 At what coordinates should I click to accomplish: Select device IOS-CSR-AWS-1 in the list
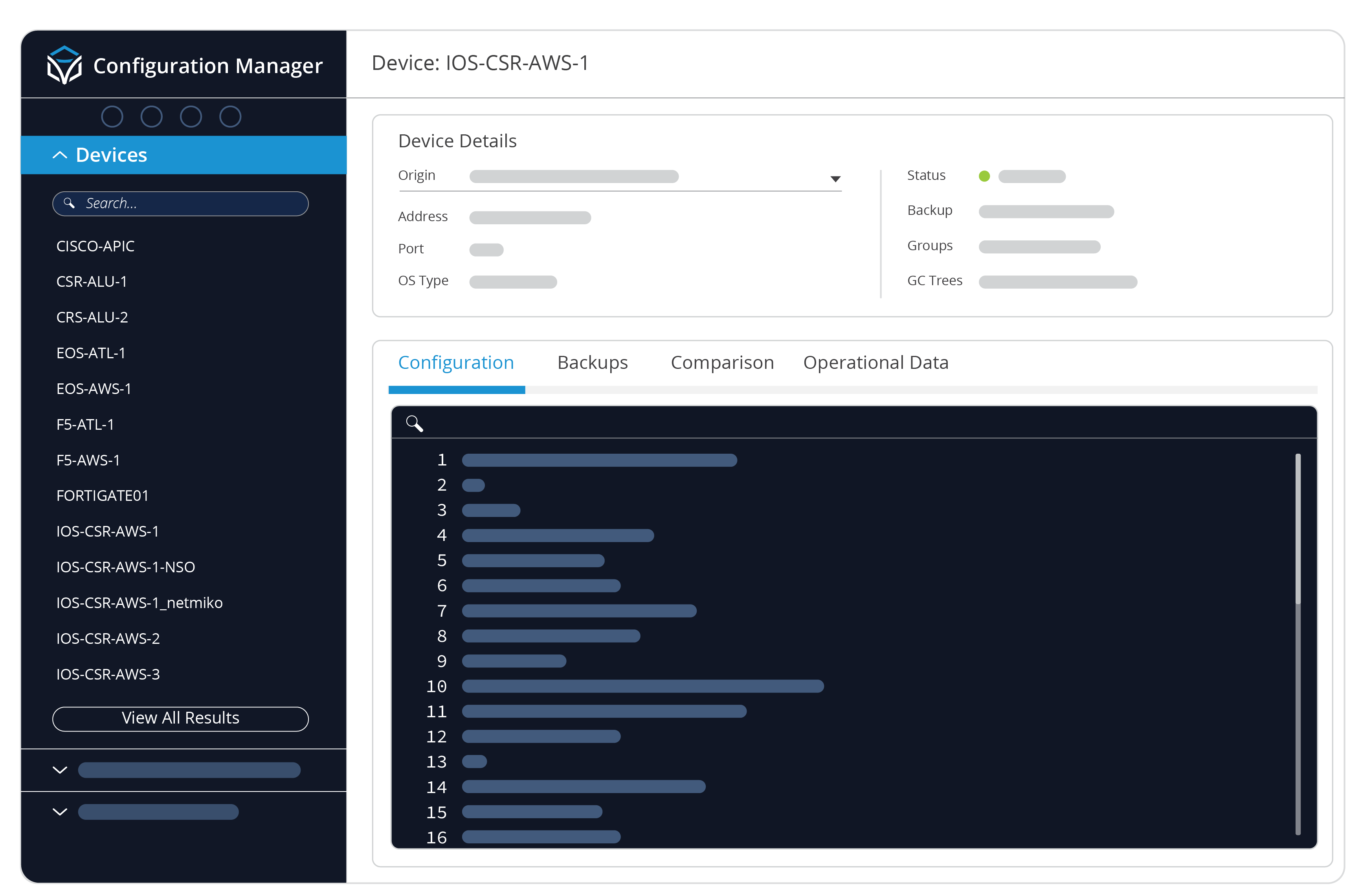pyautogui.click(x=107, y=531)
